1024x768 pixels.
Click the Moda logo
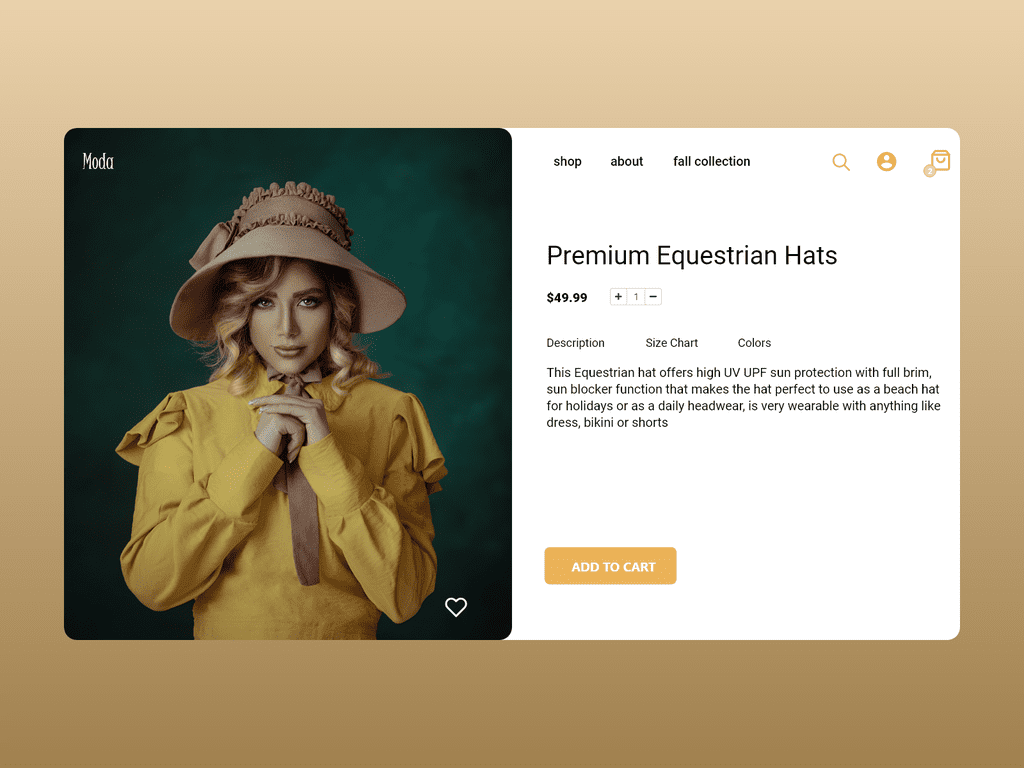coord(98,161)
